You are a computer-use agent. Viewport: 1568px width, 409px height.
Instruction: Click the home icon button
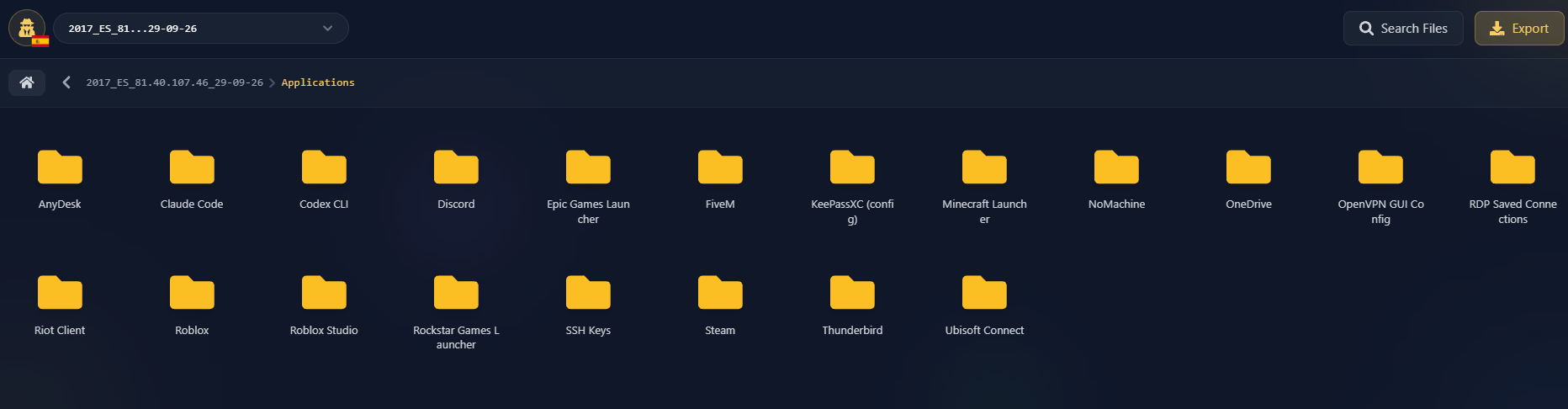point(27,82)
